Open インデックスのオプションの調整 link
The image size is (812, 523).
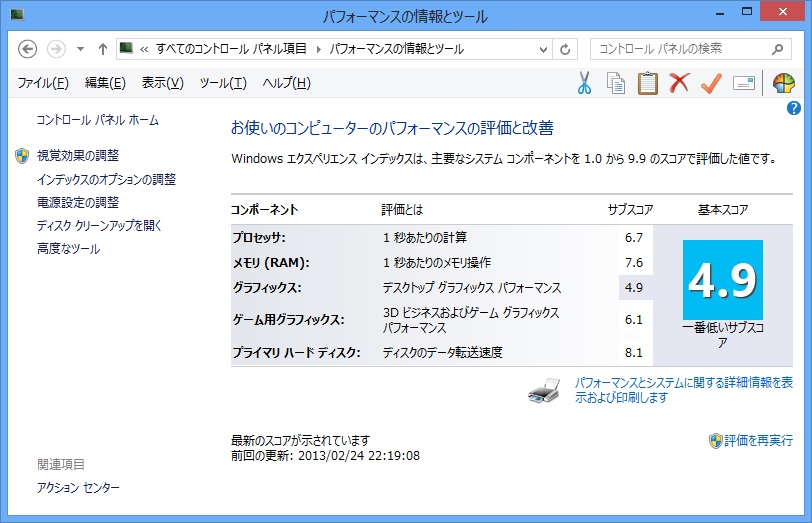[x=107, y=179]
